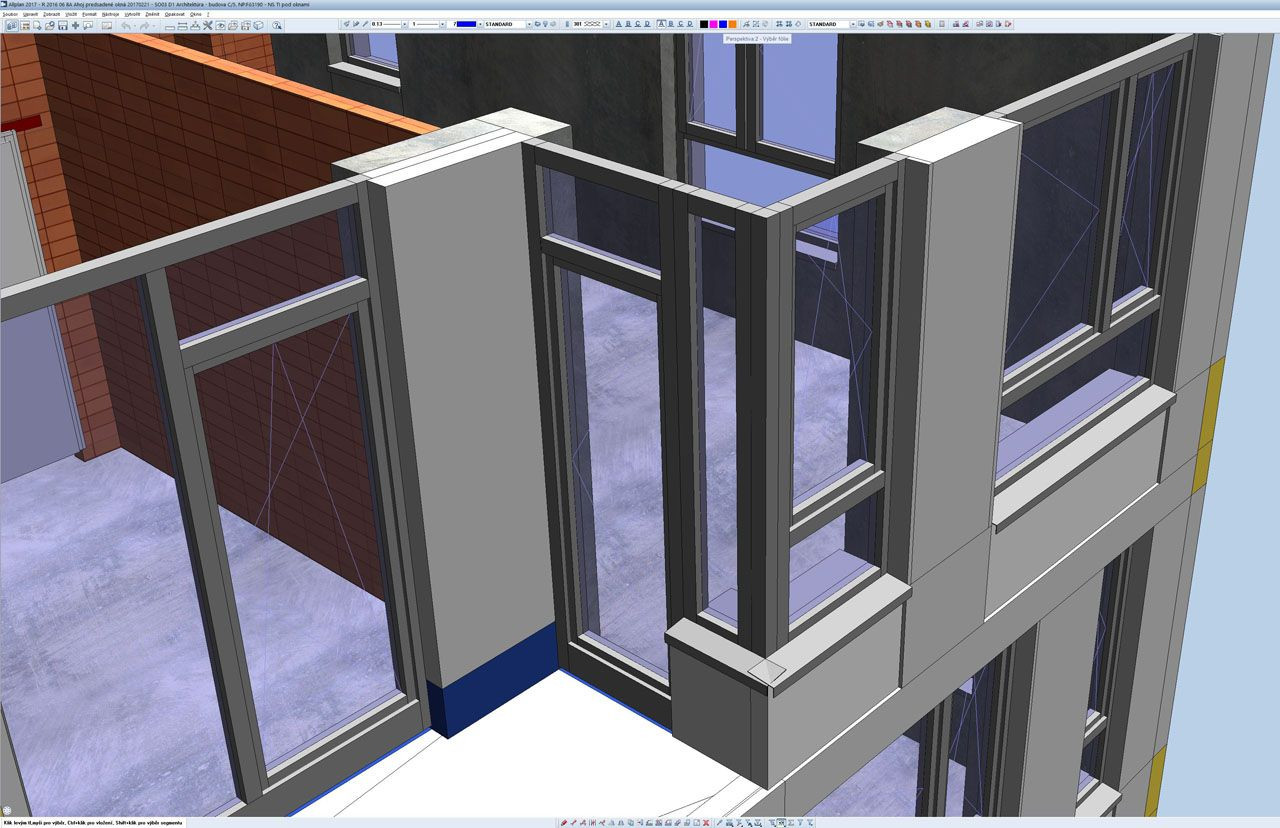The width and height of the screenshot is (1280, 828).
Task: Open the Soubor menu
Action: coord(10,14)
